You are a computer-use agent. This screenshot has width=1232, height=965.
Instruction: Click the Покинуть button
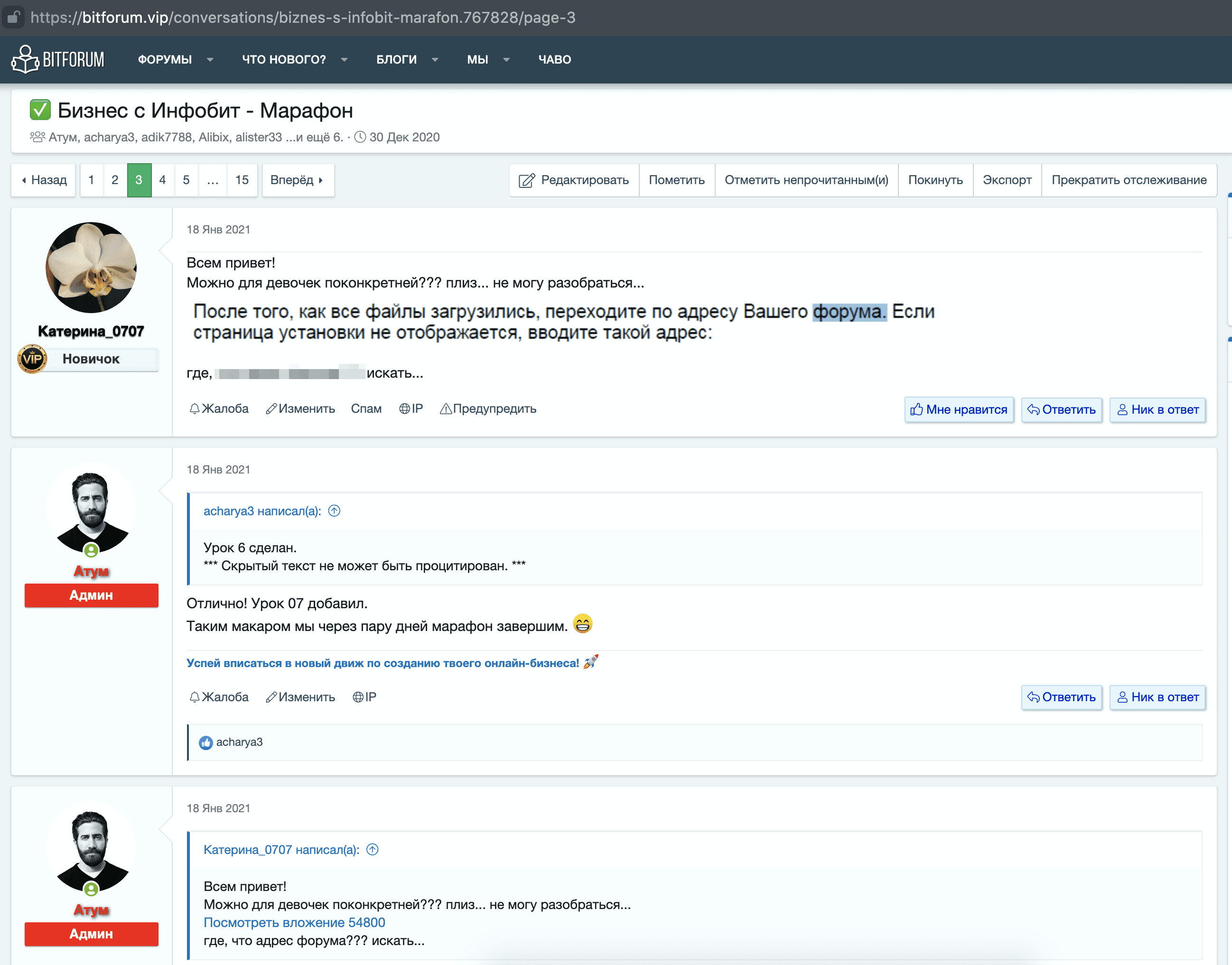pos(935,180)
